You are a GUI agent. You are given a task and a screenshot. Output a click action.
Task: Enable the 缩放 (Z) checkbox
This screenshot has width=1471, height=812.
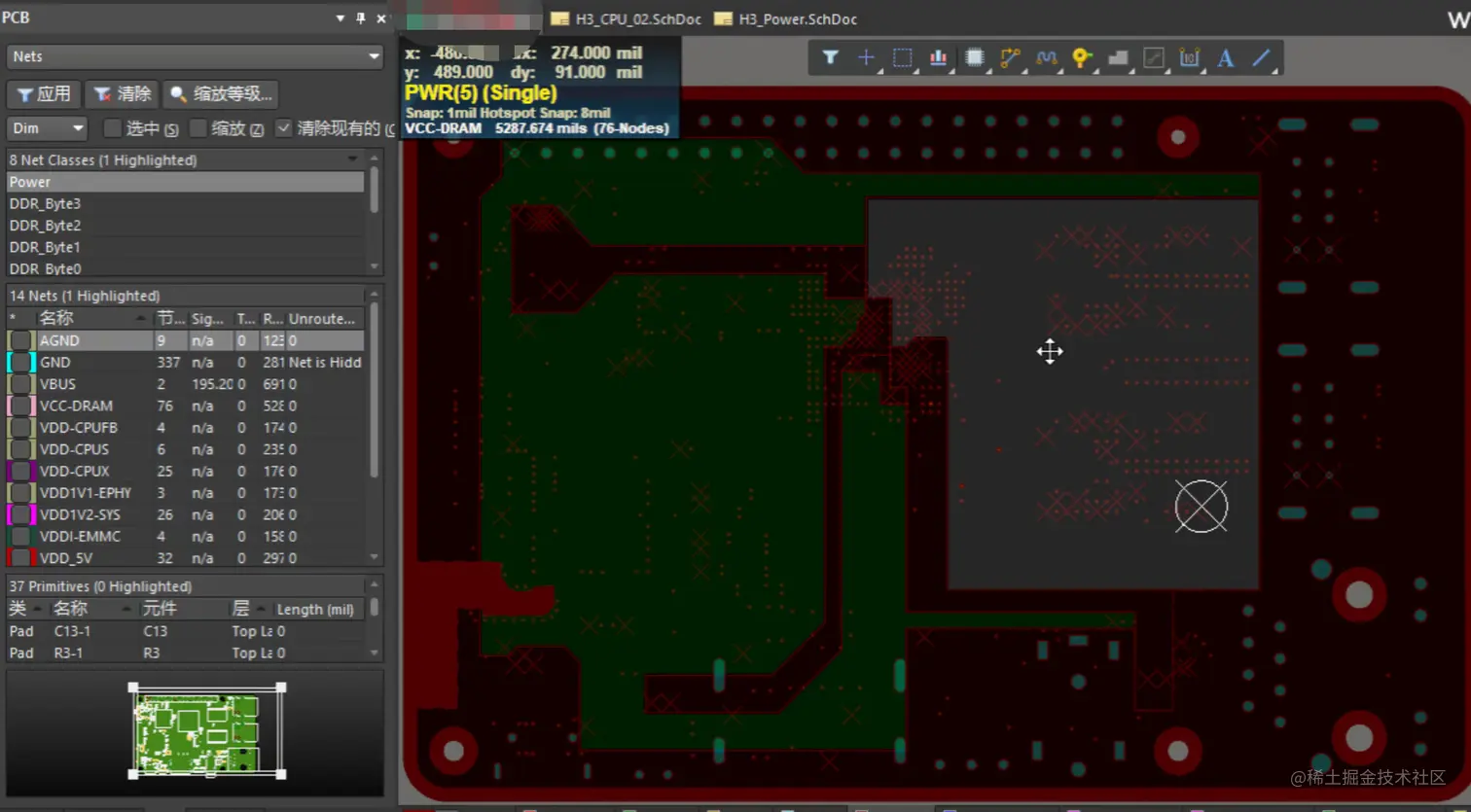[198, 128]
